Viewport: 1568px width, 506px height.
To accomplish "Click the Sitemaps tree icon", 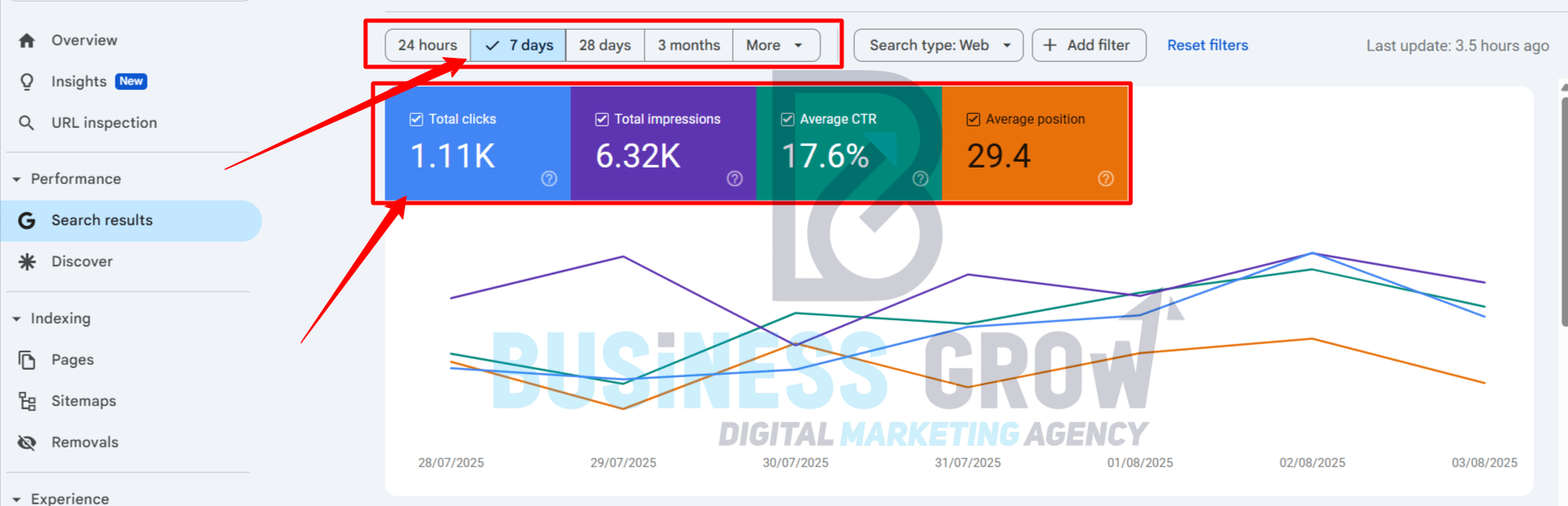I will click(26, 401).
